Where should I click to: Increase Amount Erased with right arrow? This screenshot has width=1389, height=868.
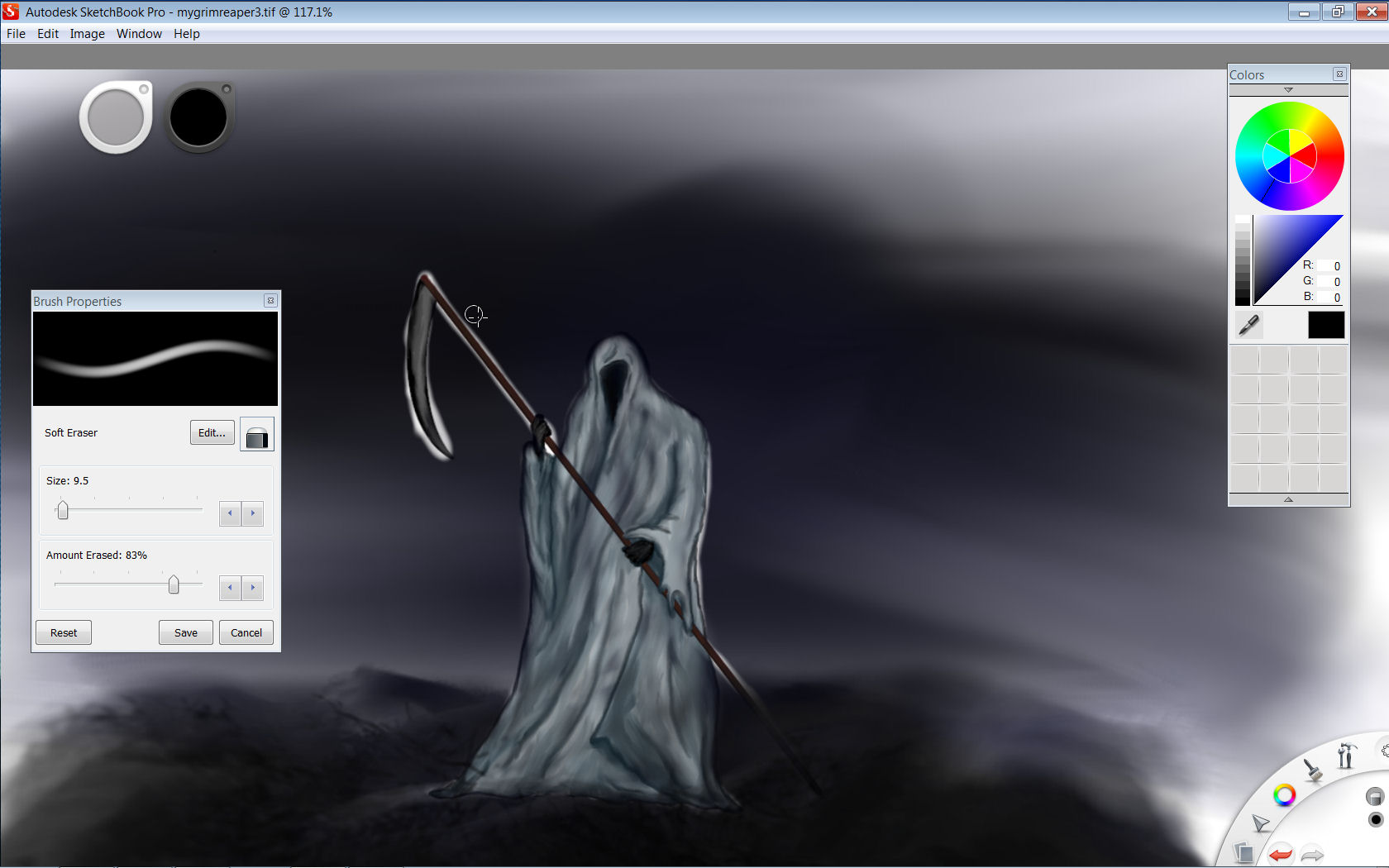point(253,588)
